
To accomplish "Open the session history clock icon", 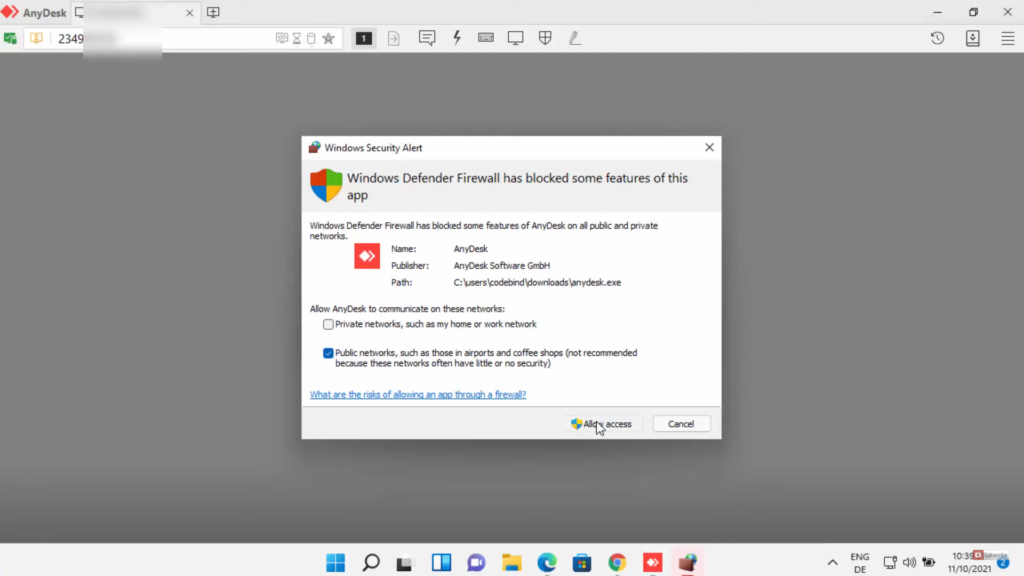I will pos(937,38).
